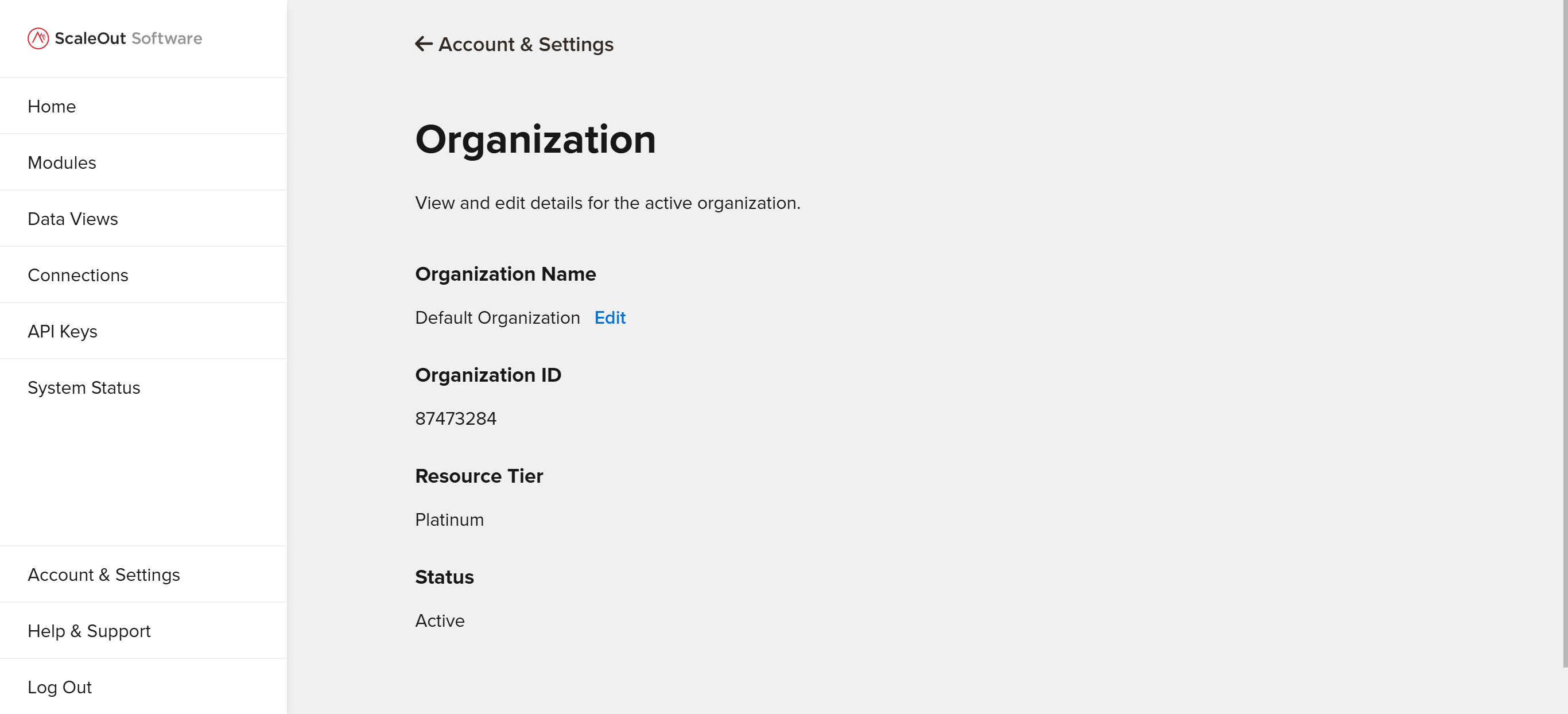
Task: Click the Organization page heading
Action: tap(535, 141)
